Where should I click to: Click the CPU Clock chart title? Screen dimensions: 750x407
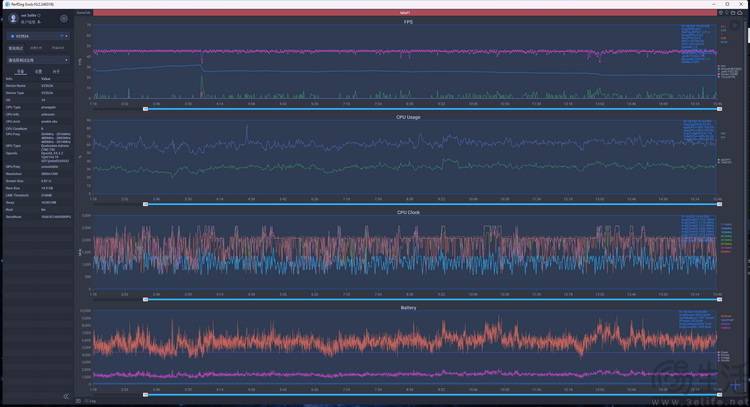[x=408, y=212]
